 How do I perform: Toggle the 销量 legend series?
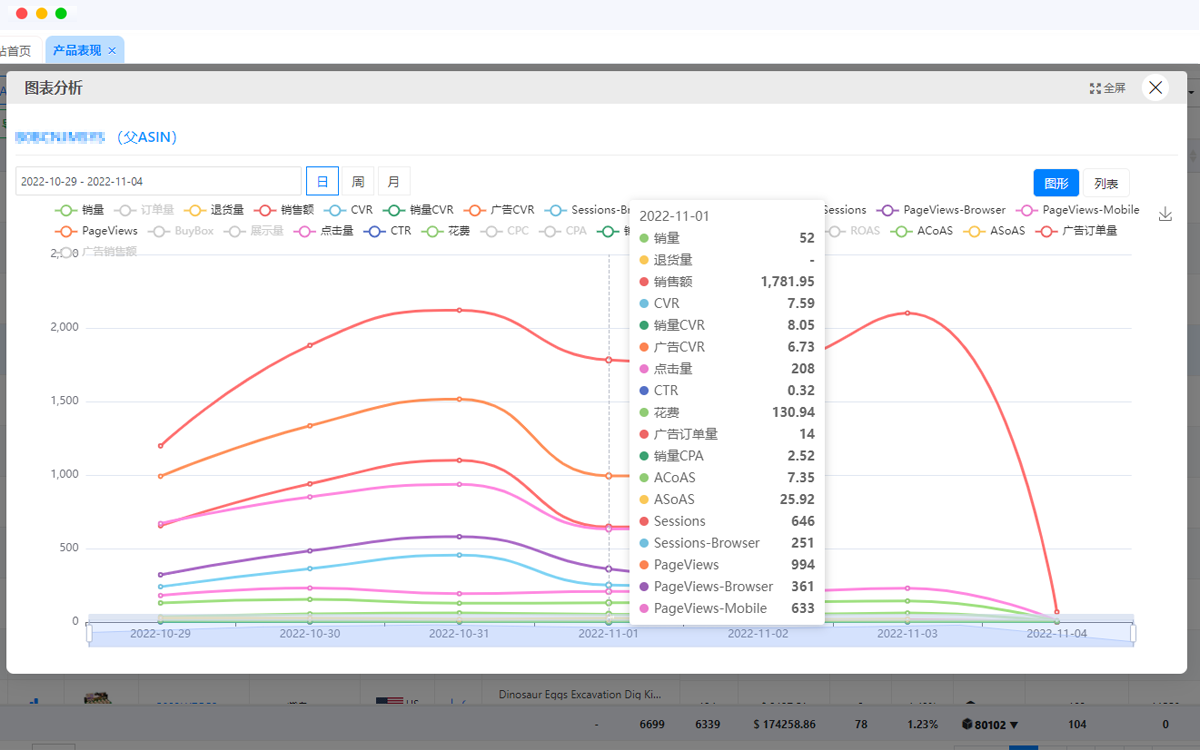coord(79,210)
